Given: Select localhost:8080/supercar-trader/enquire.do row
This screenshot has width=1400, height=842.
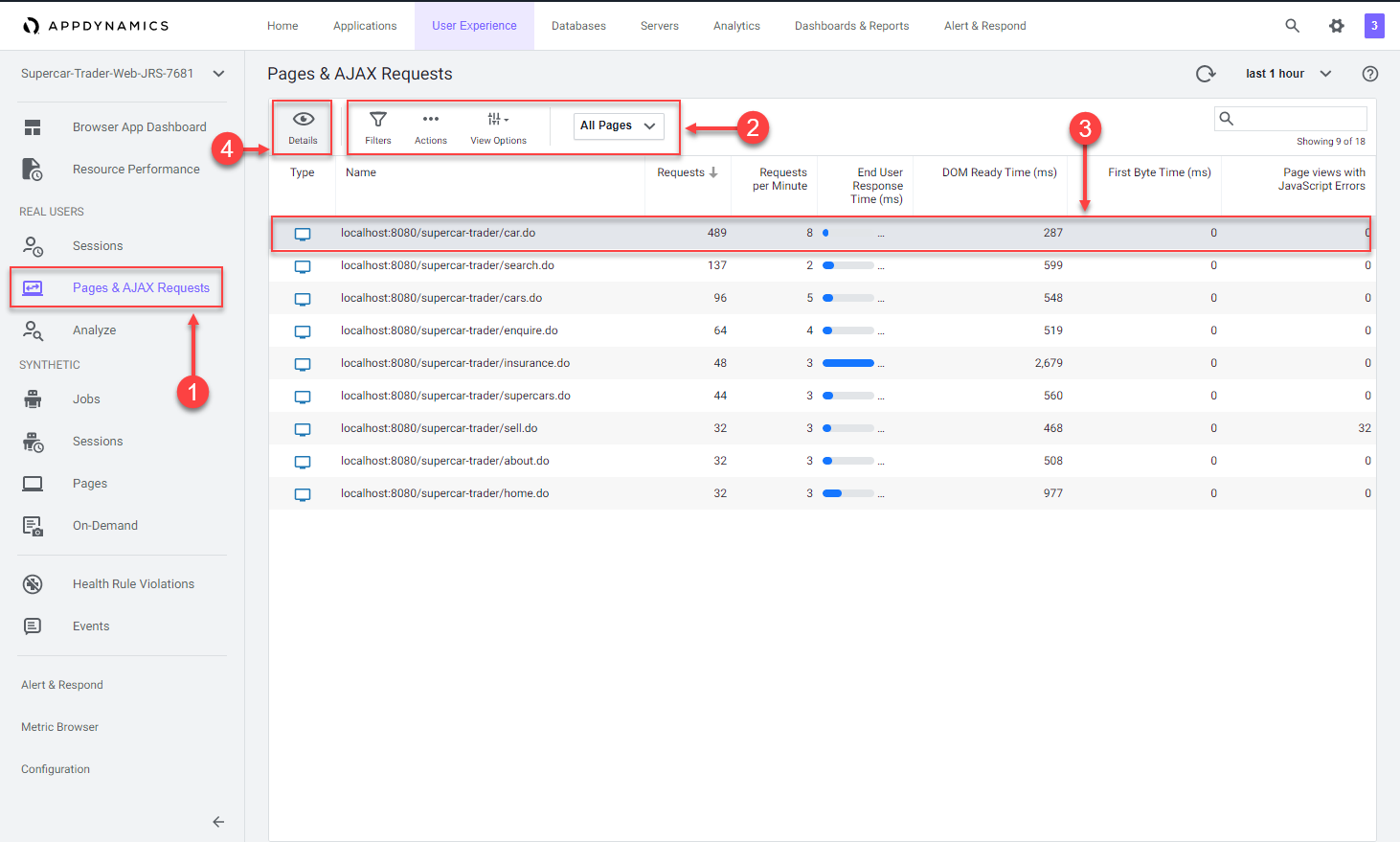Looking at the screenshot, I should click(x=823, y=330).
